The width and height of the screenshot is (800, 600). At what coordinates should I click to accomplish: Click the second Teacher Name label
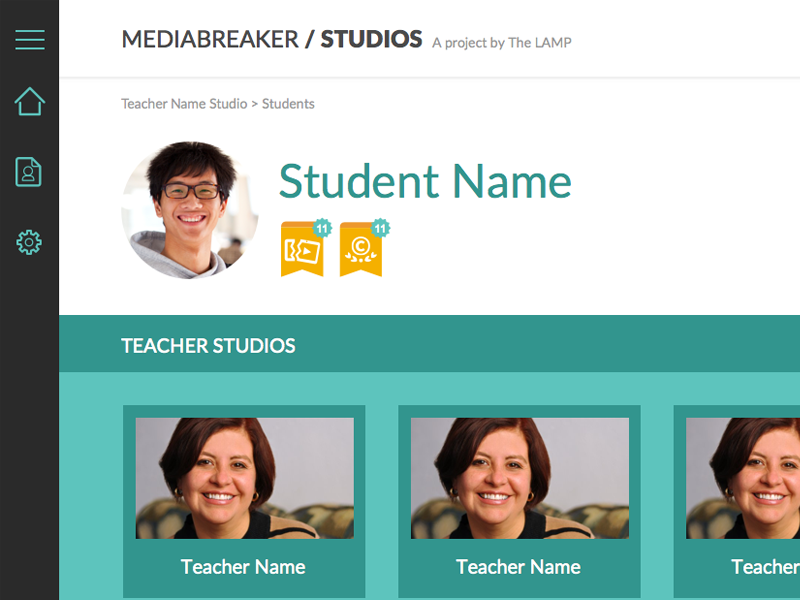tap(518, 567)
